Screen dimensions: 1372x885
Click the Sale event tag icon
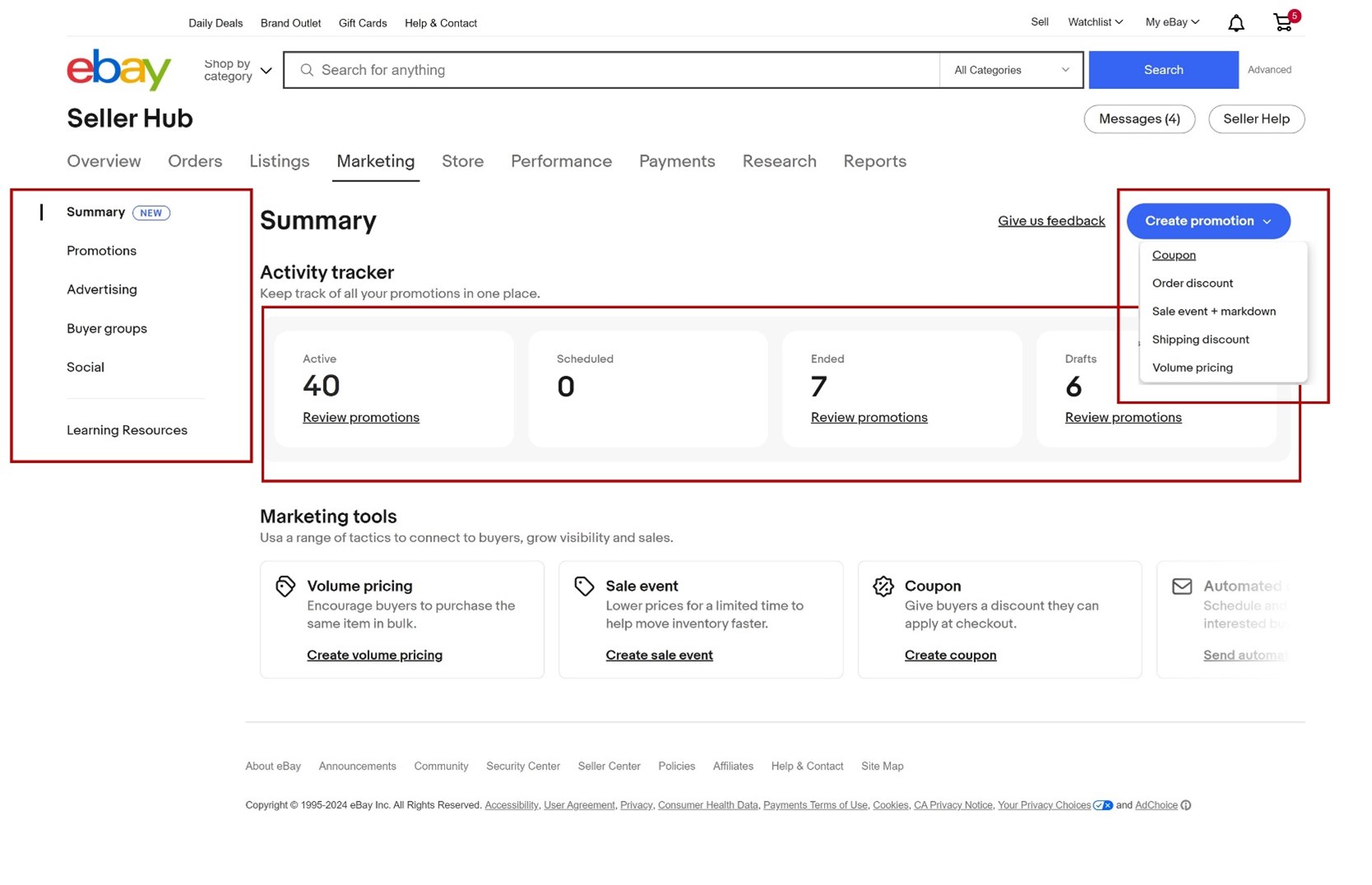point(584,586)
